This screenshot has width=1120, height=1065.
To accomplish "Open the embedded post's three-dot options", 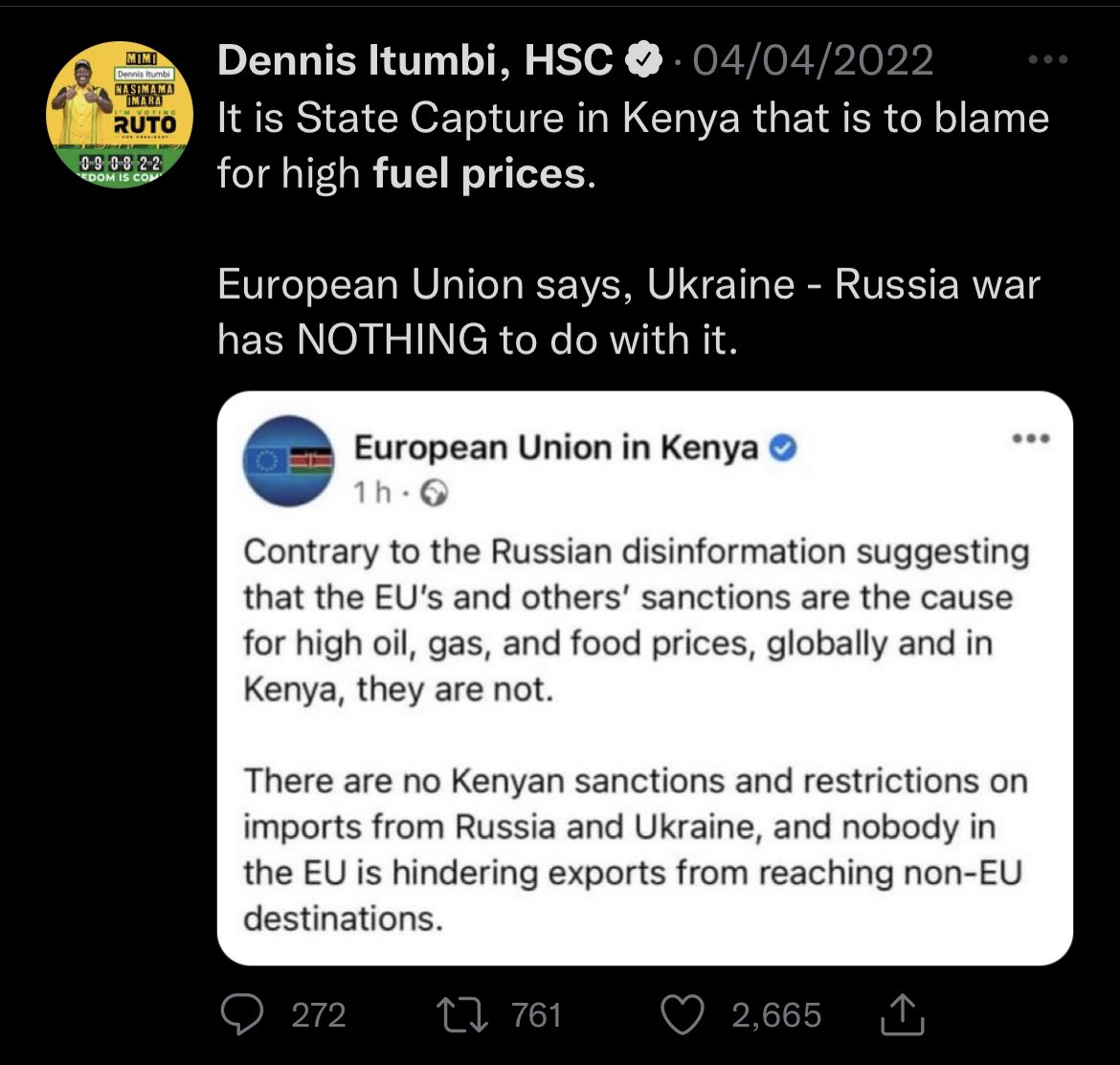I will click(x=1030, y=439).
